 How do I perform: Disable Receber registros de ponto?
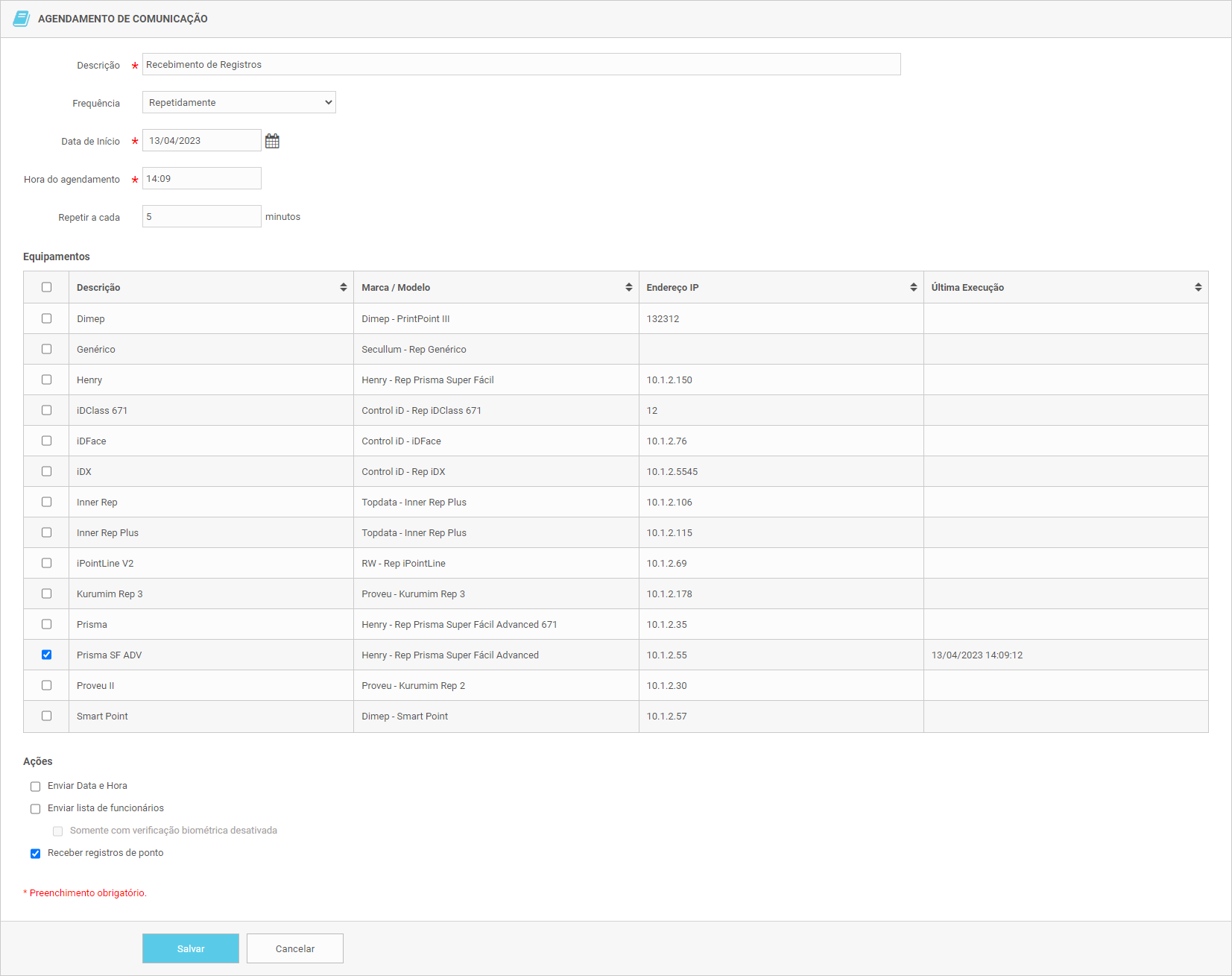click(x=35, y=853)
